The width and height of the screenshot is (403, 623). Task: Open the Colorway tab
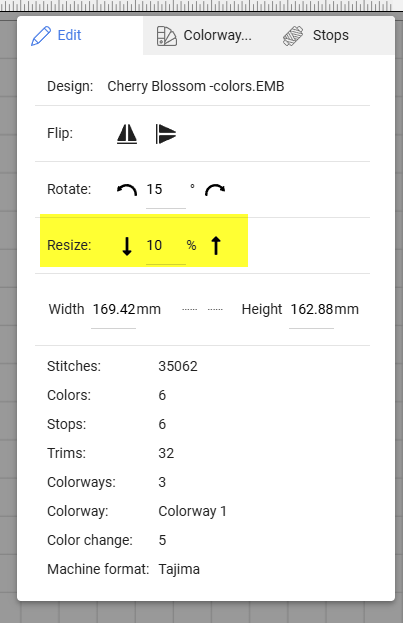(204, 35)
